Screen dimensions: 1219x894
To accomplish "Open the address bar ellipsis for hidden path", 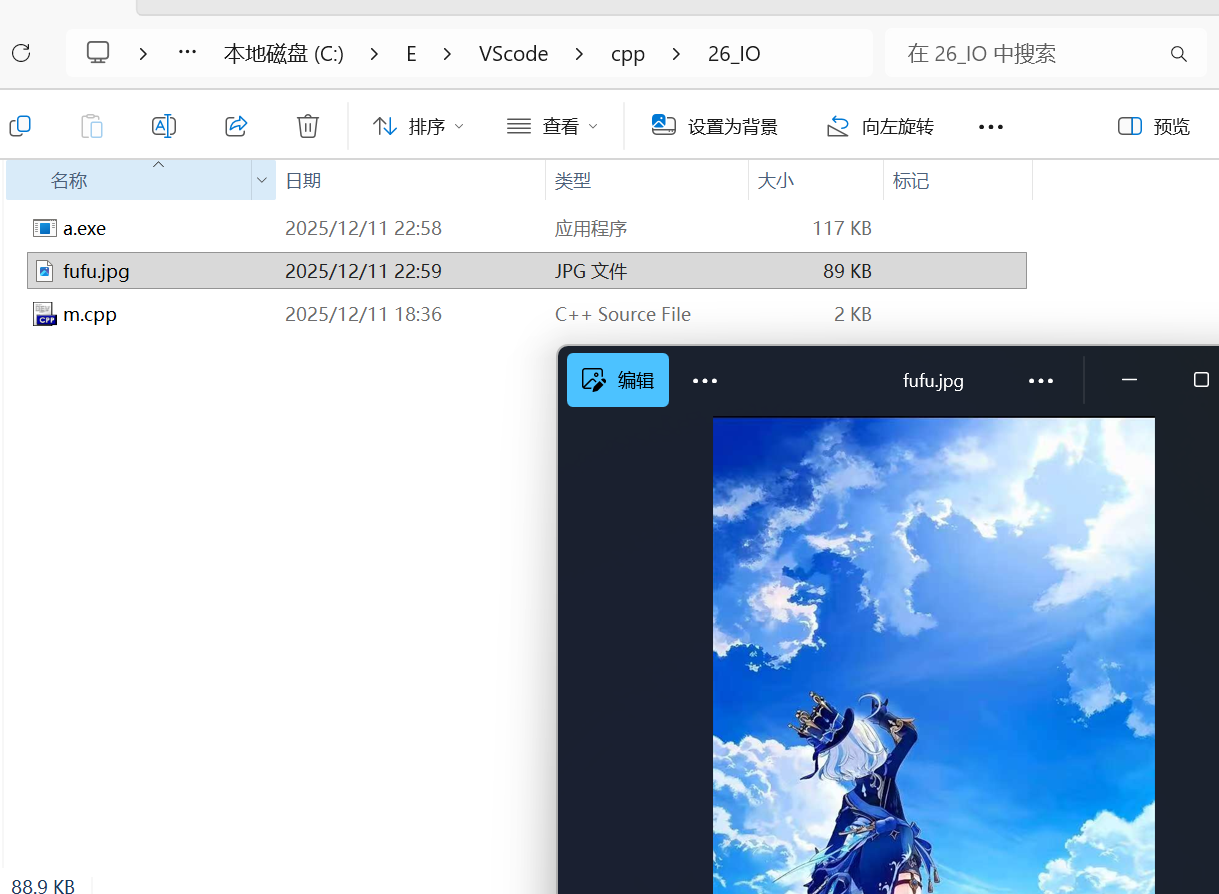I will (x=187, y=52).
